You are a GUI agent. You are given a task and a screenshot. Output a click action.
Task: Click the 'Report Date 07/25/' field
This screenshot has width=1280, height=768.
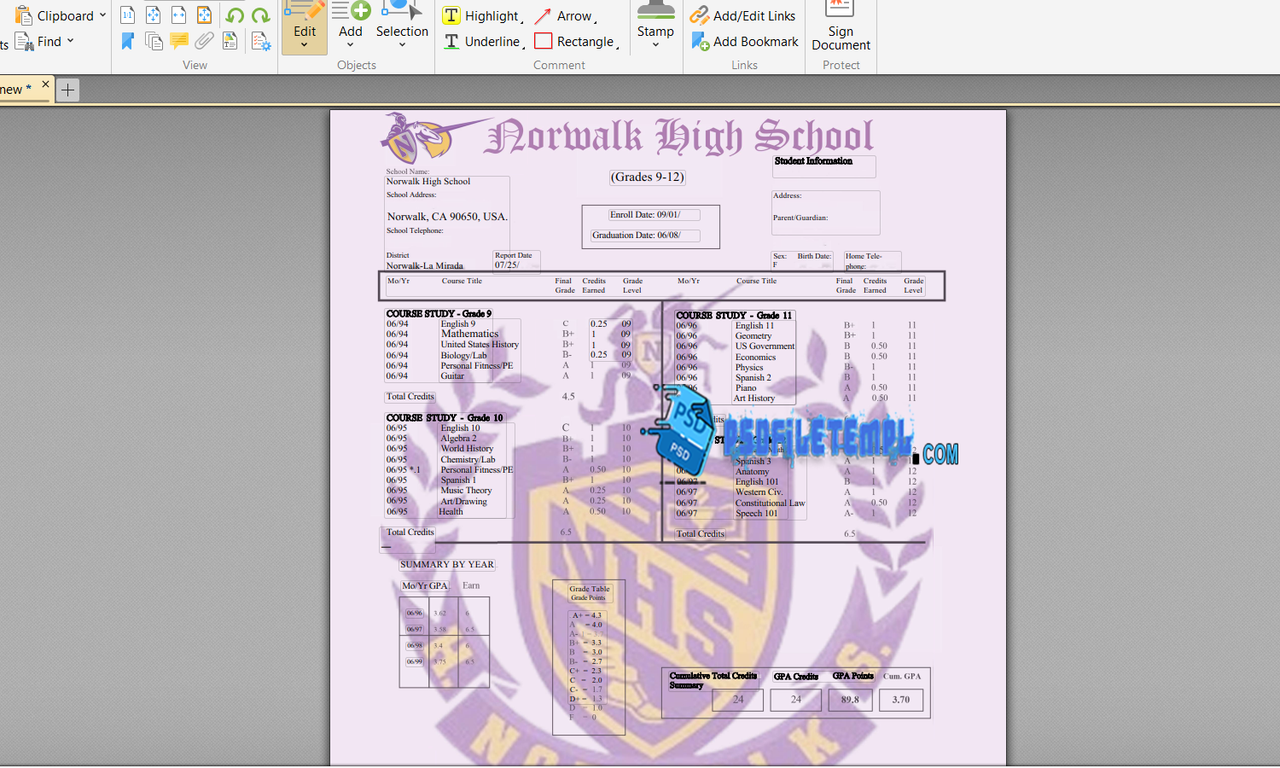[516, 261]
